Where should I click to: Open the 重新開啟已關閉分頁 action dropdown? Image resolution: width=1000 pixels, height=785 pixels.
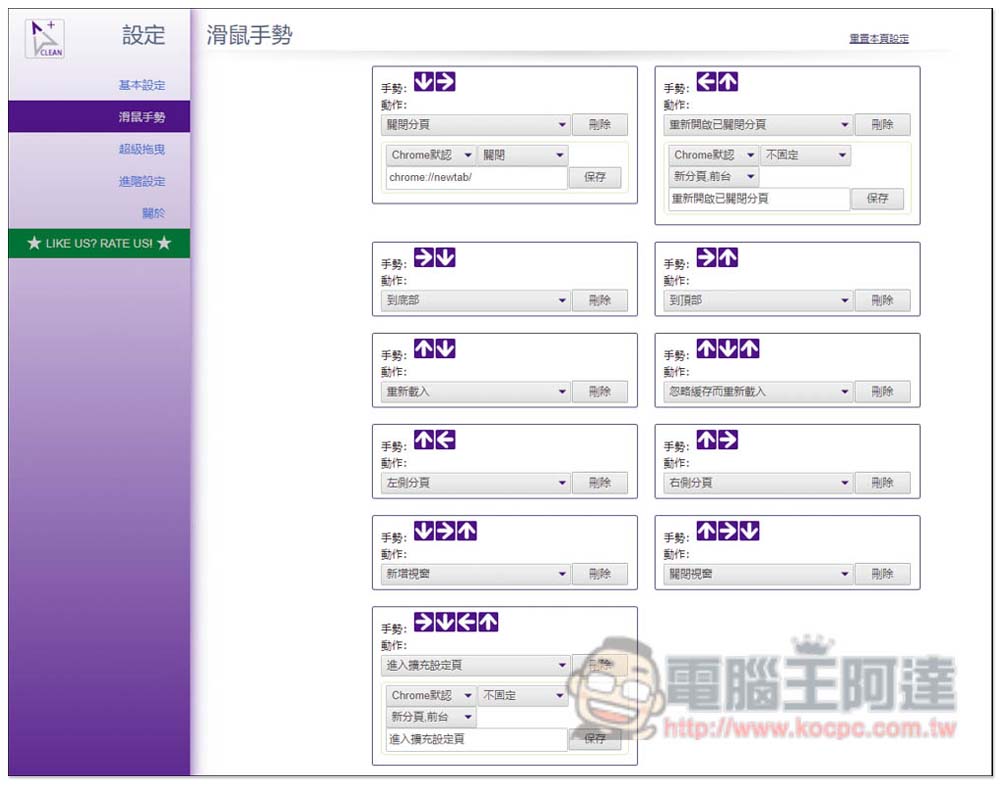[x=758, y=125]
